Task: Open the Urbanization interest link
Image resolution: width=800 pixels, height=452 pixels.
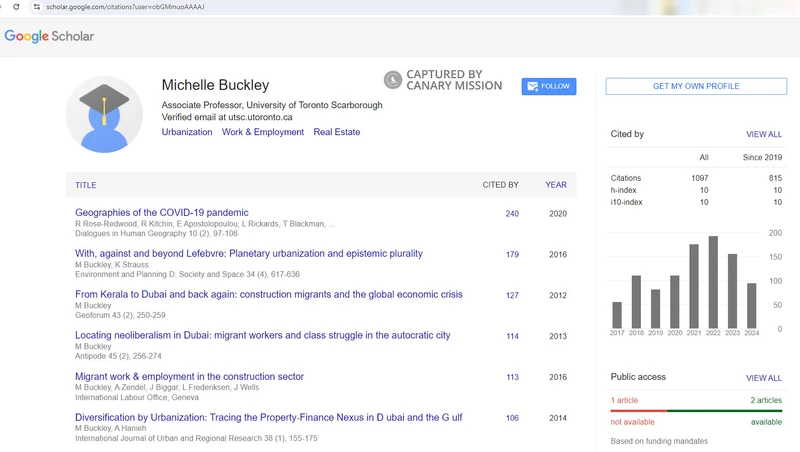Action: click(187, 132)
